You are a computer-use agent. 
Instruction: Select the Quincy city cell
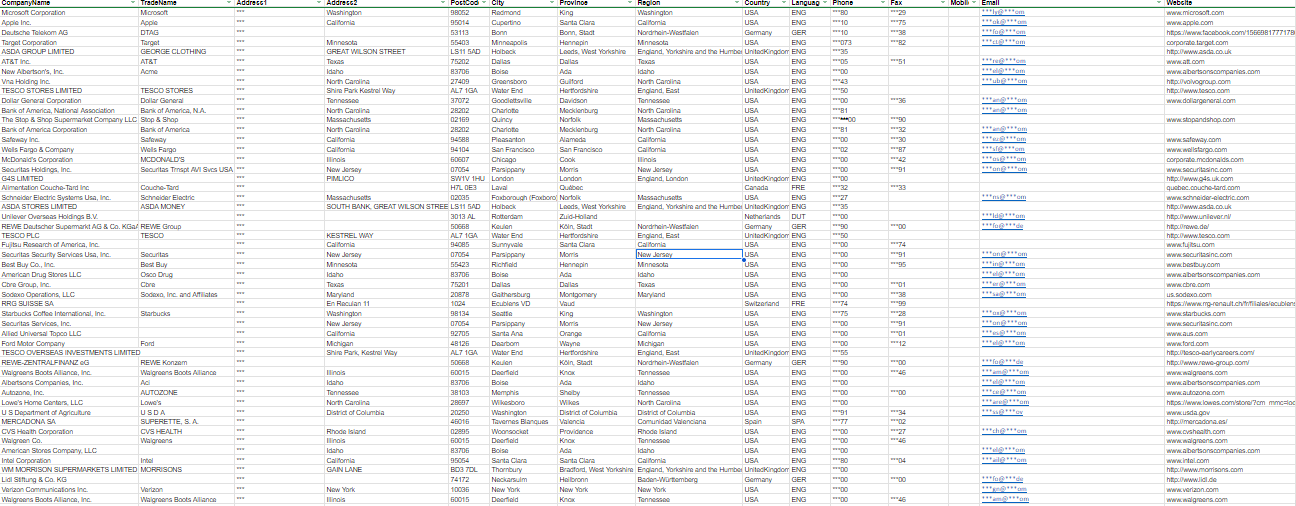[524, 120]
